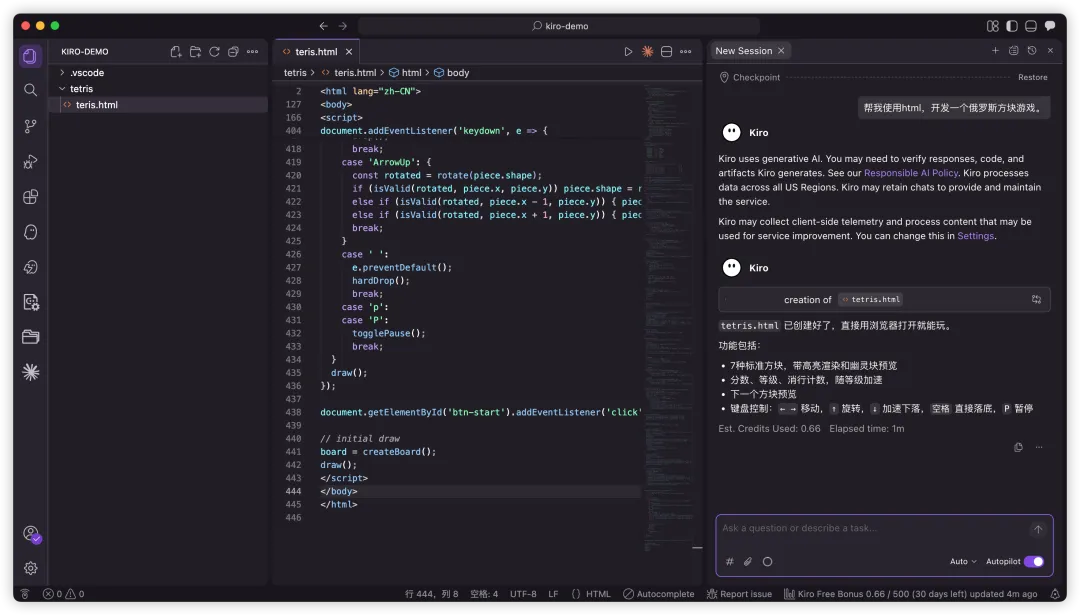The height and width of the screenshot is (615, 1080).
Task: Copy the Kiro response
Action: point(1018,447)
